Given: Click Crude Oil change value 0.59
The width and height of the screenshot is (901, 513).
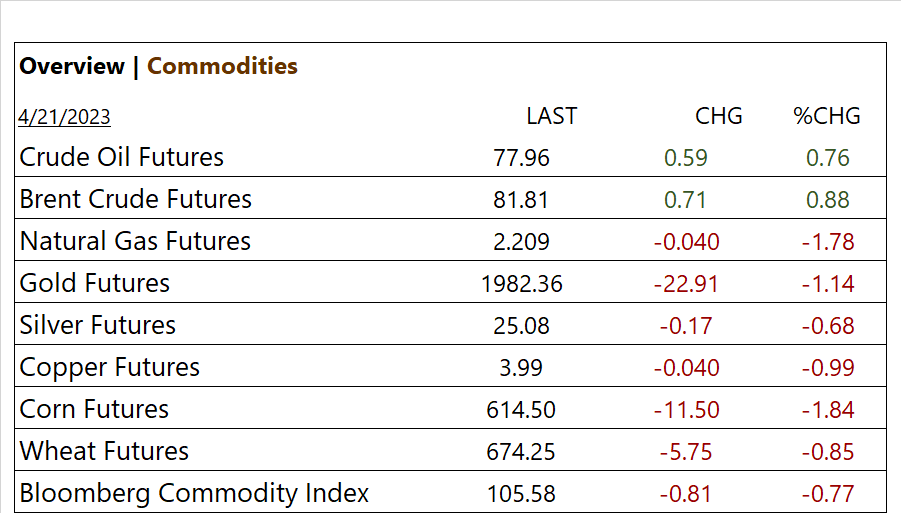Looking at the screenshot, I should pyautogui.click(x=686, y=158).
